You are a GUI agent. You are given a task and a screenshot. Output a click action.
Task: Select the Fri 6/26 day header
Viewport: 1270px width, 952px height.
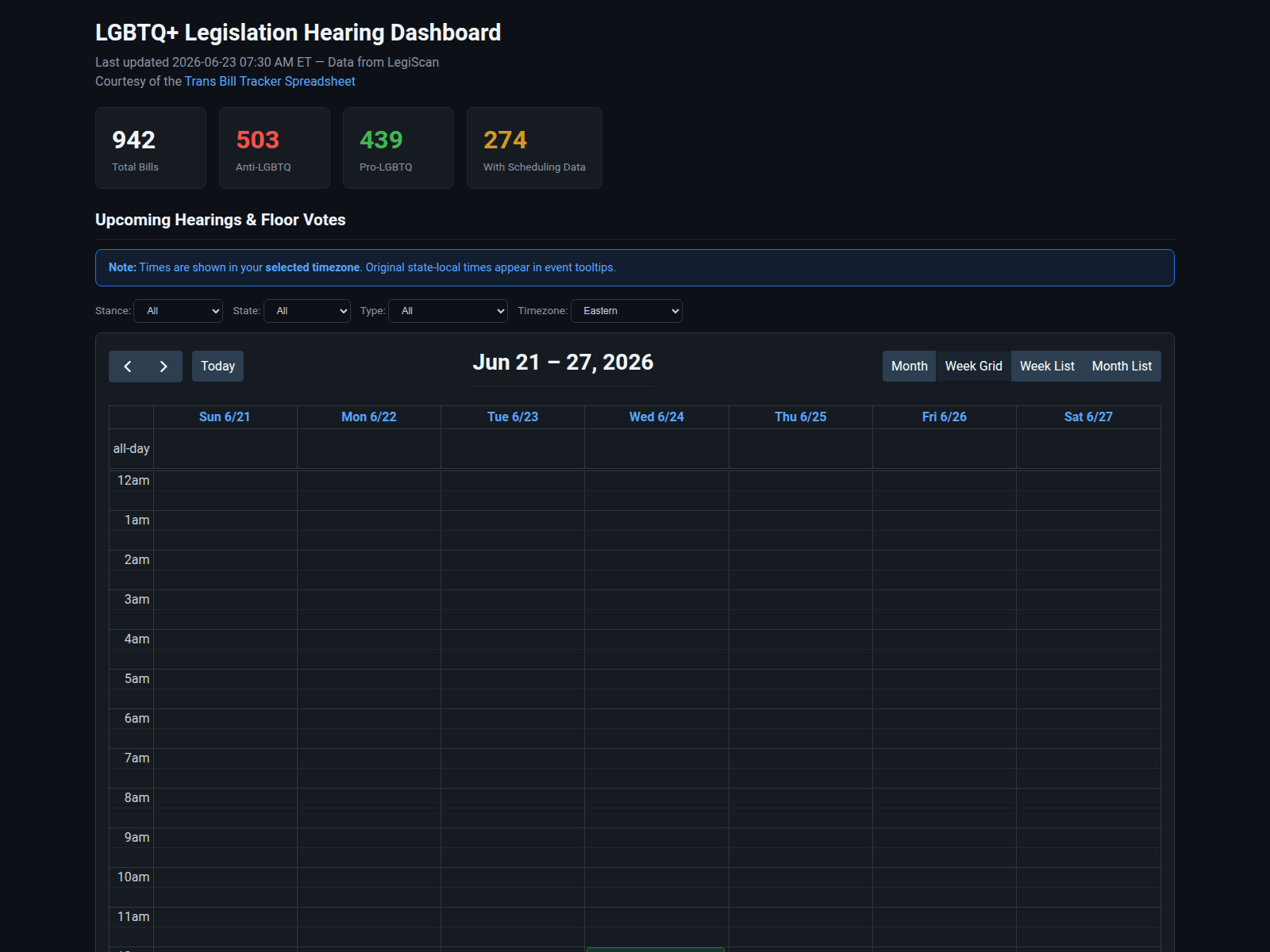click(x=945, y=417)
